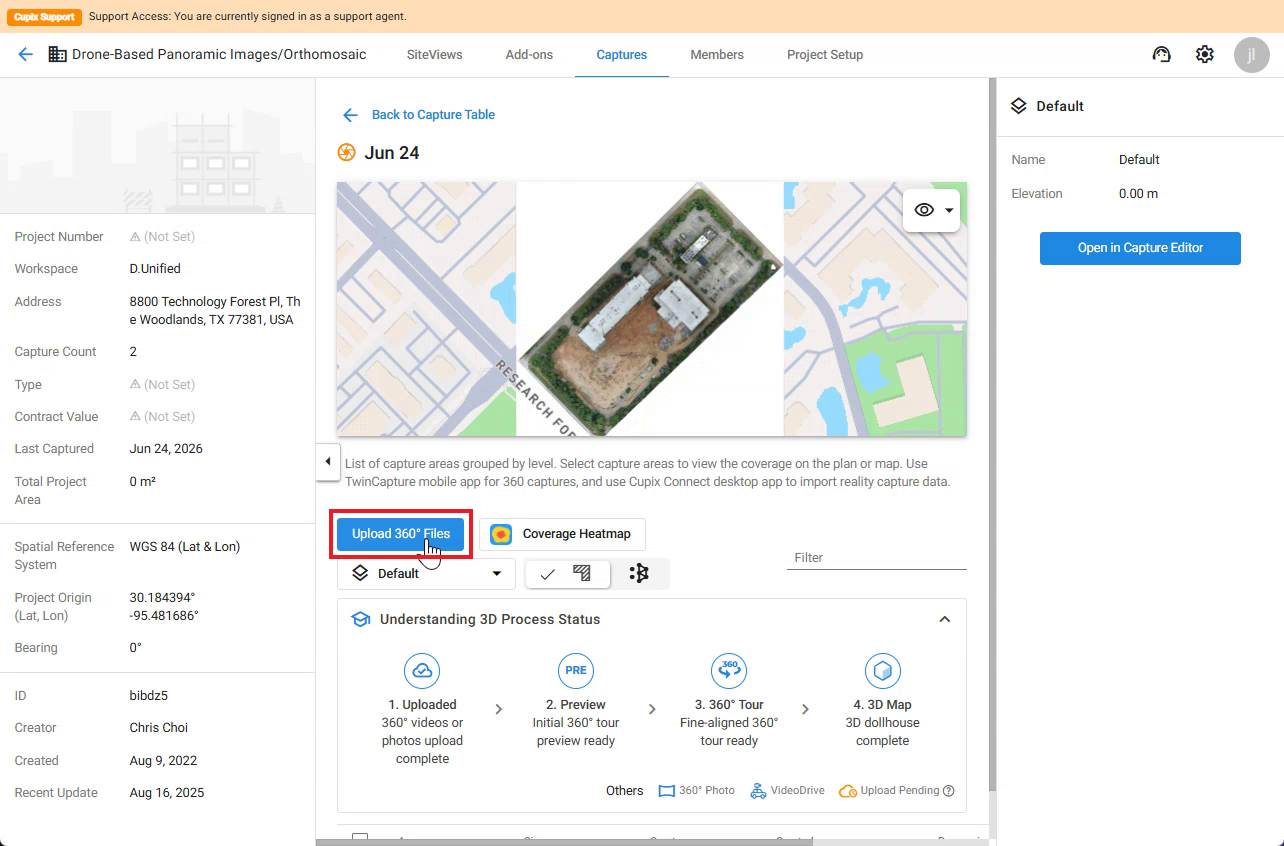The image size is (1284, 846).
Task: Click the VideoDrive legend icon
Action: pyautogui.click(x=758, y=791)
